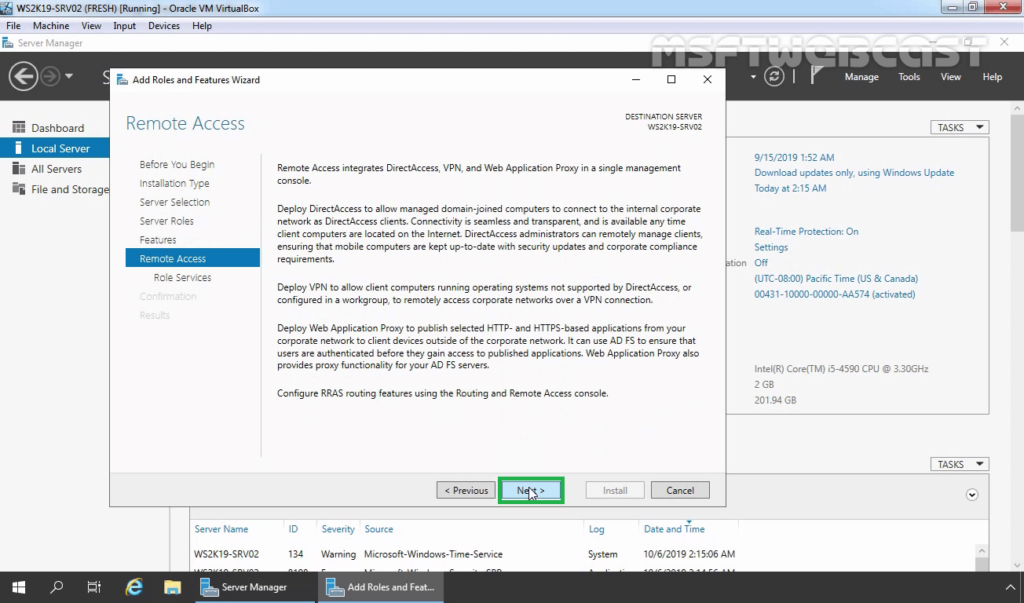Click the taskbar search magnifier icon
This screenshot has width=1024, height=603.
coord(57,587)
